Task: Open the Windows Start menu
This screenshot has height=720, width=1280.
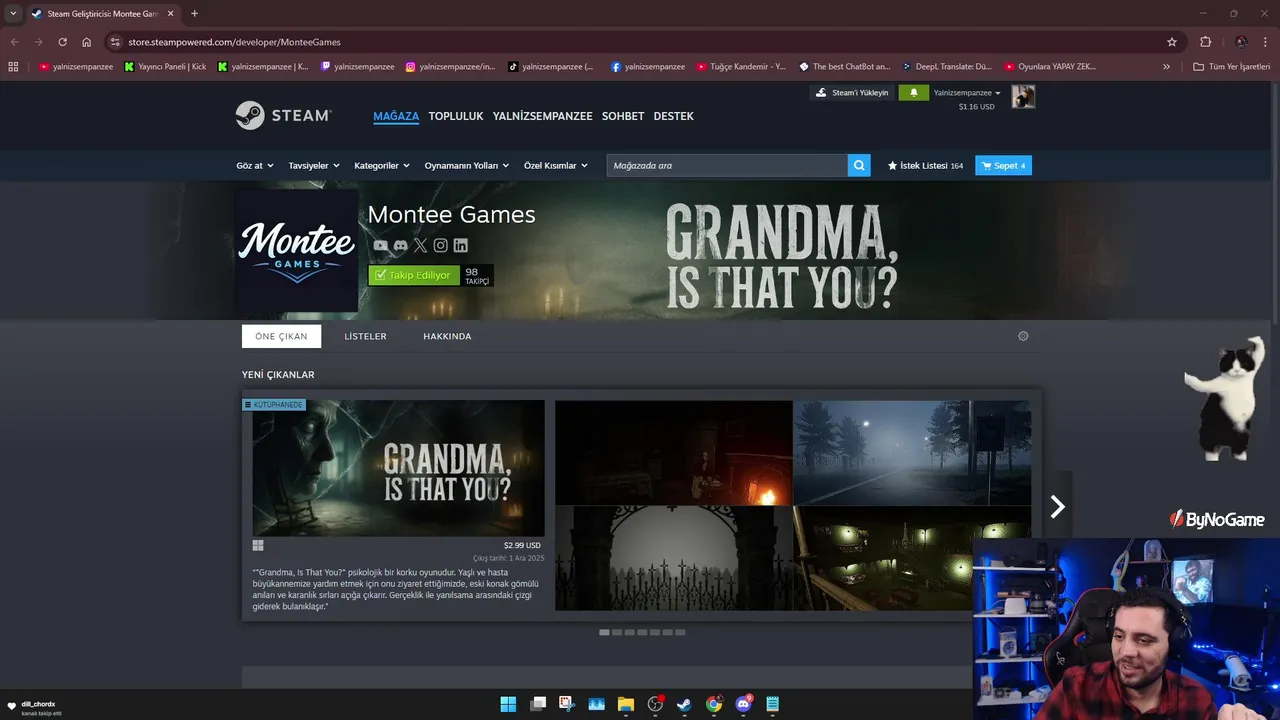Action: coord(508,704)
